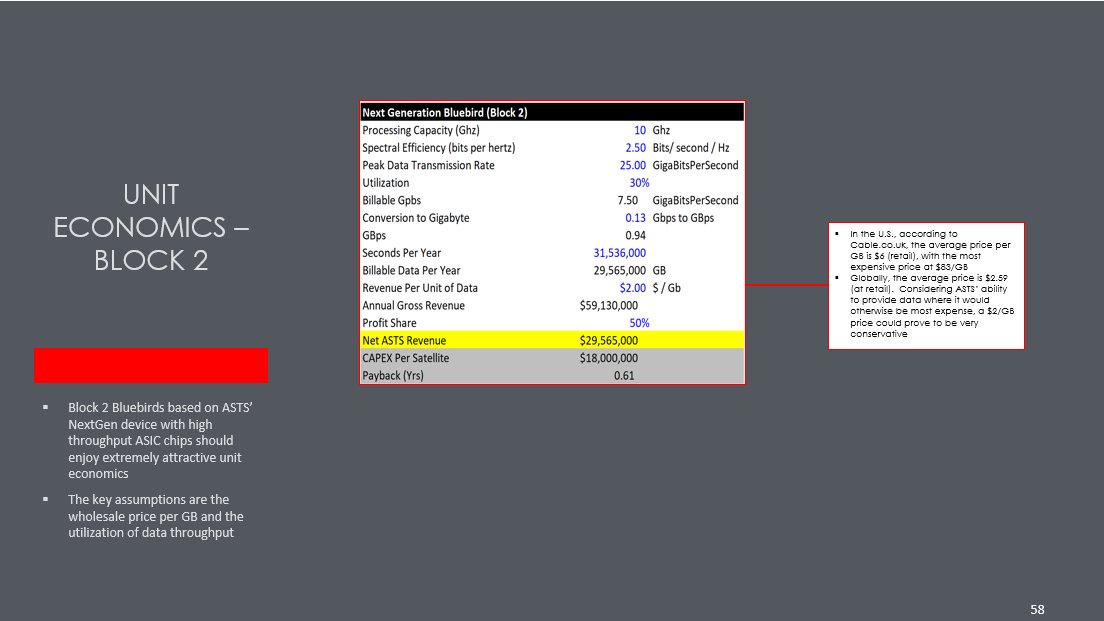Select the value '29,565,000' GB
The height and width of the screenshot is (621, 1104).
coord(620,270)
